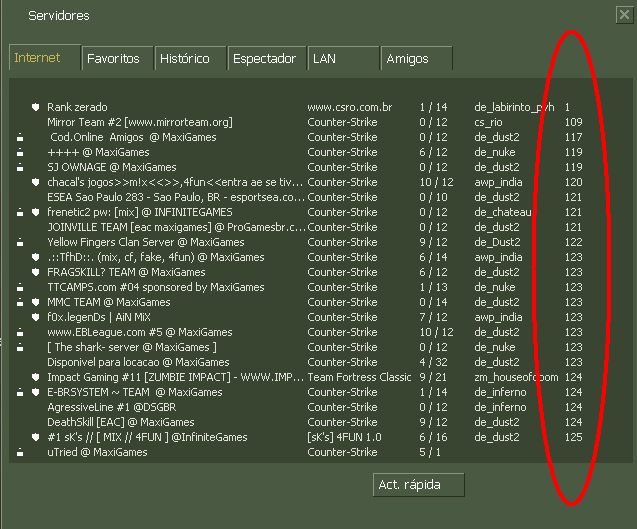Click the shield icon beside Rank zerado
Viewport: 637px width, 529px height.
pos(36,107)
